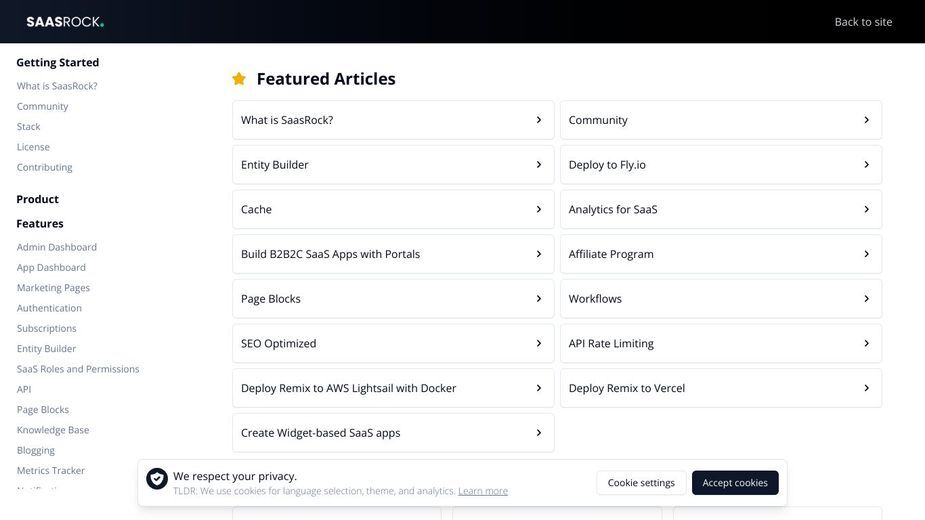Select Admin Dashboard in the sidebar
The height and width of the screenshot is (520, 925).
57,247
